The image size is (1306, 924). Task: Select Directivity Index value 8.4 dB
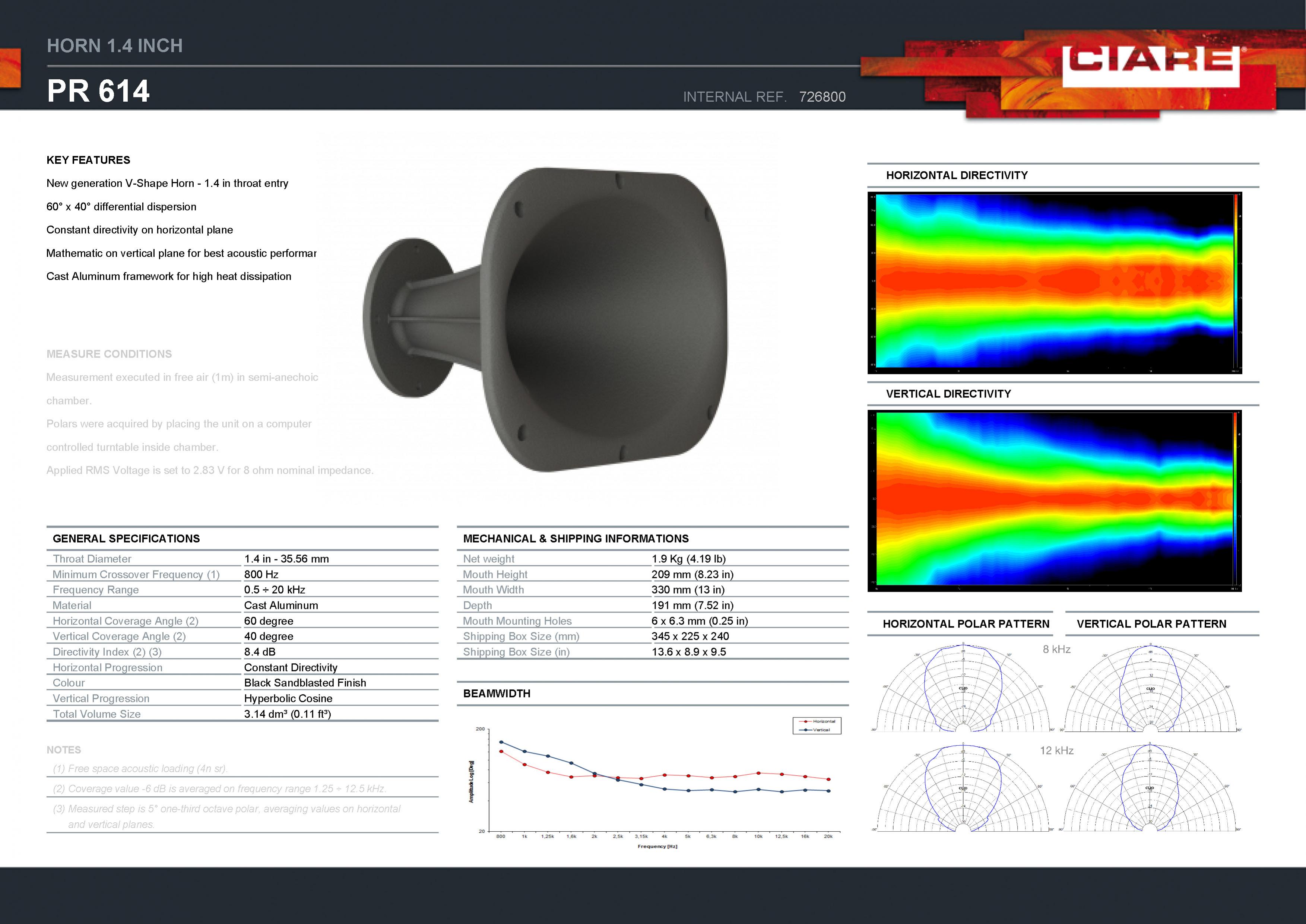tap(260, 652)
